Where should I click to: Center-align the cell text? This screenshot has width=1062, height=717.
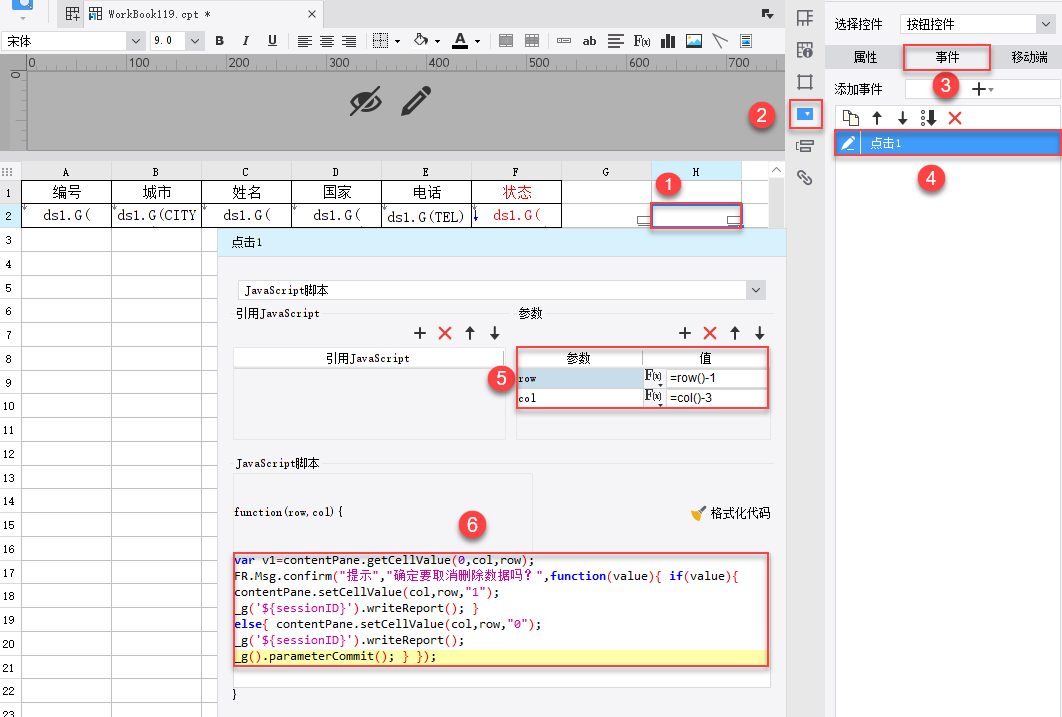tap(327, 41)
